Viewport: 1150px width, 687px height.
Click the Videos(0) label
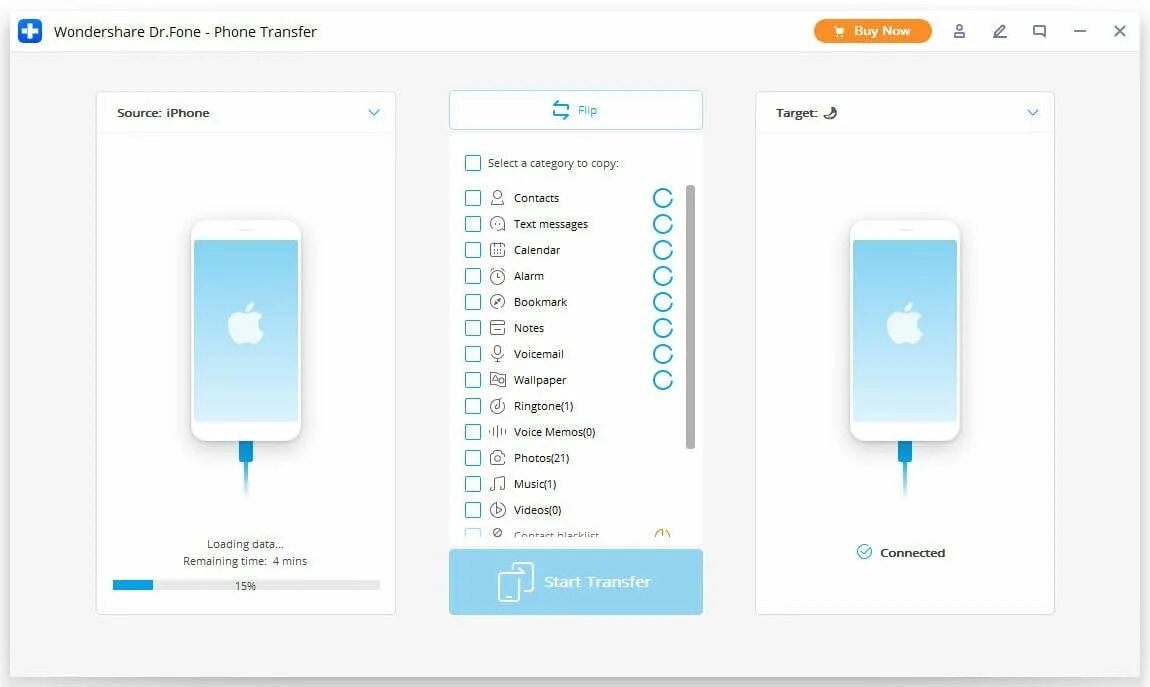(x=538, y=510)
